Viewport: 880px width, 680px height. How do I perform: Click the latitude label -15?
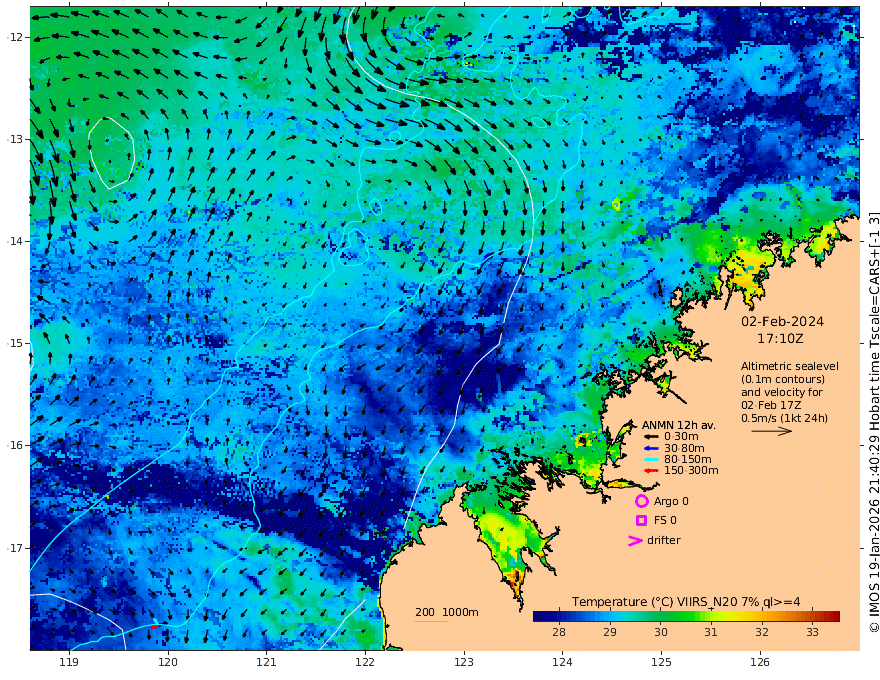pyautogui.click(x=15, y=343)
